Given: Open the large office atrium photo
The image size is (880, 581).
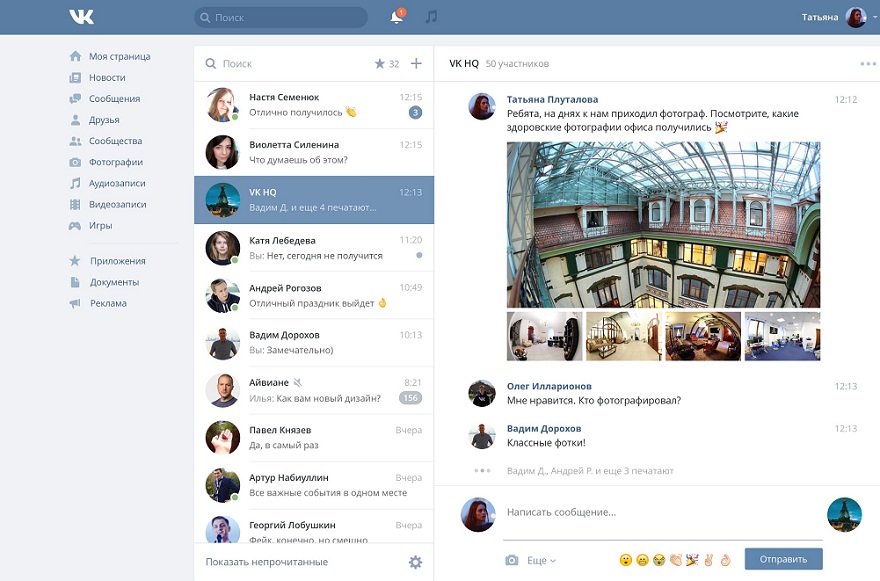Looking at the screenshot, I should [x=663, y=224].
